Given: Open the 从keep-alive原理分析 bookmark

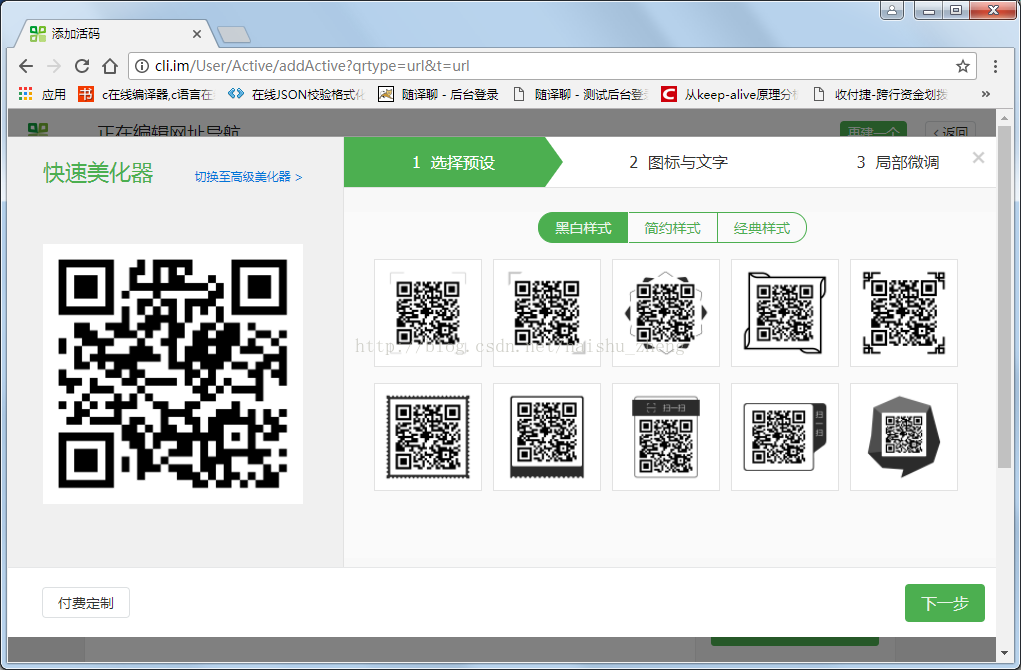Looking at the screenshot, I should click(x=729, y=94).
